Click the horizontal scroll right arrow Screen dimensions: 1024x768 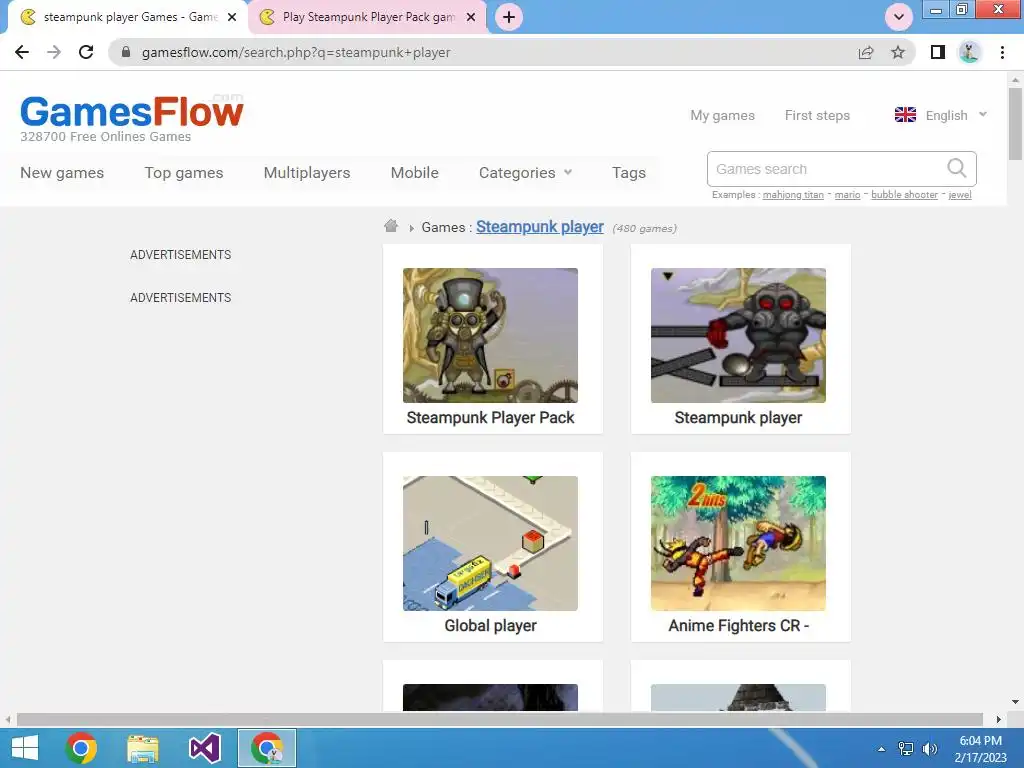(x=999, y=719)
